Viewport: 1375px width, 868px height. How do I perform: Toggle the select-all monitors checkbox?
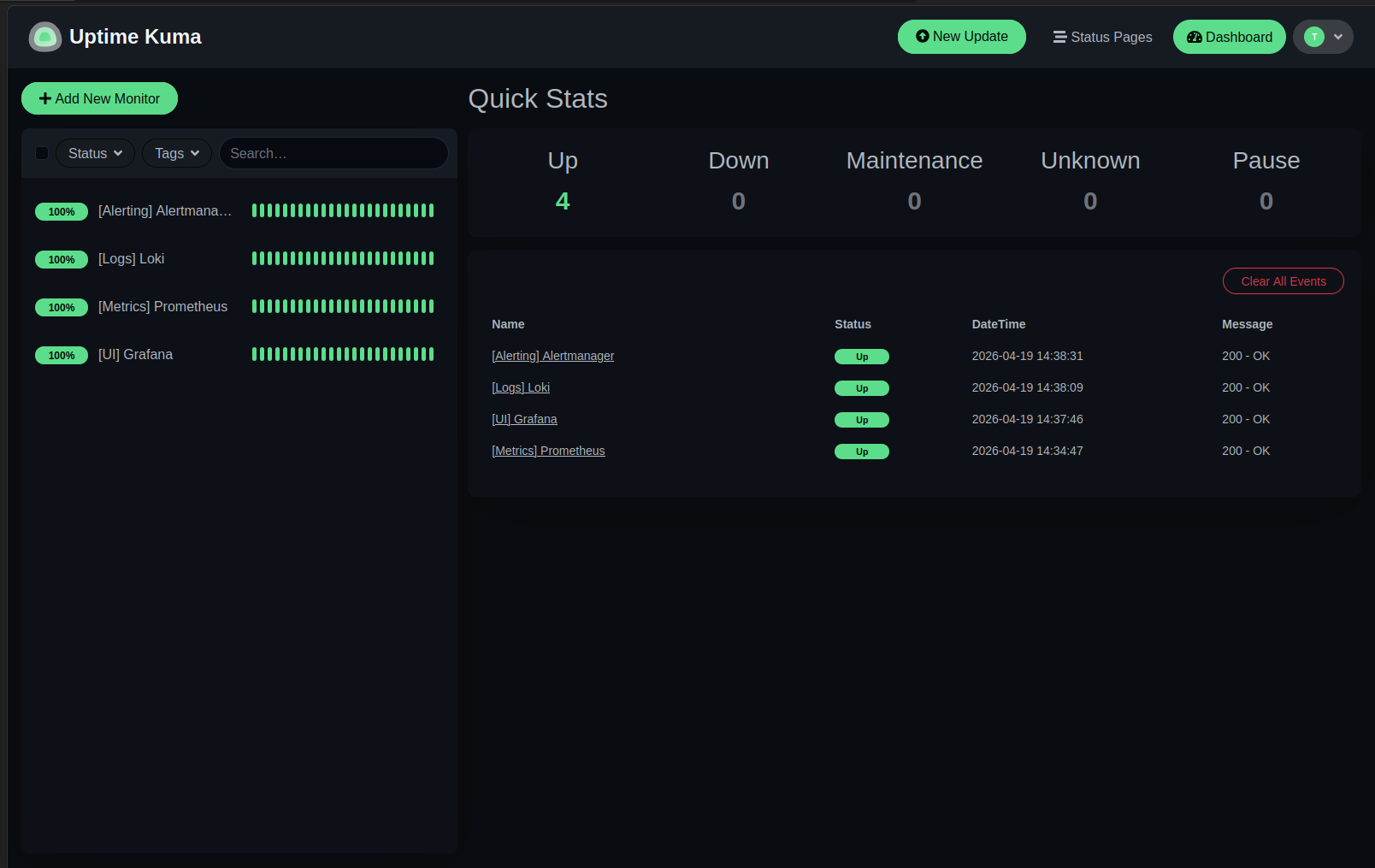(x=42, y=153)
